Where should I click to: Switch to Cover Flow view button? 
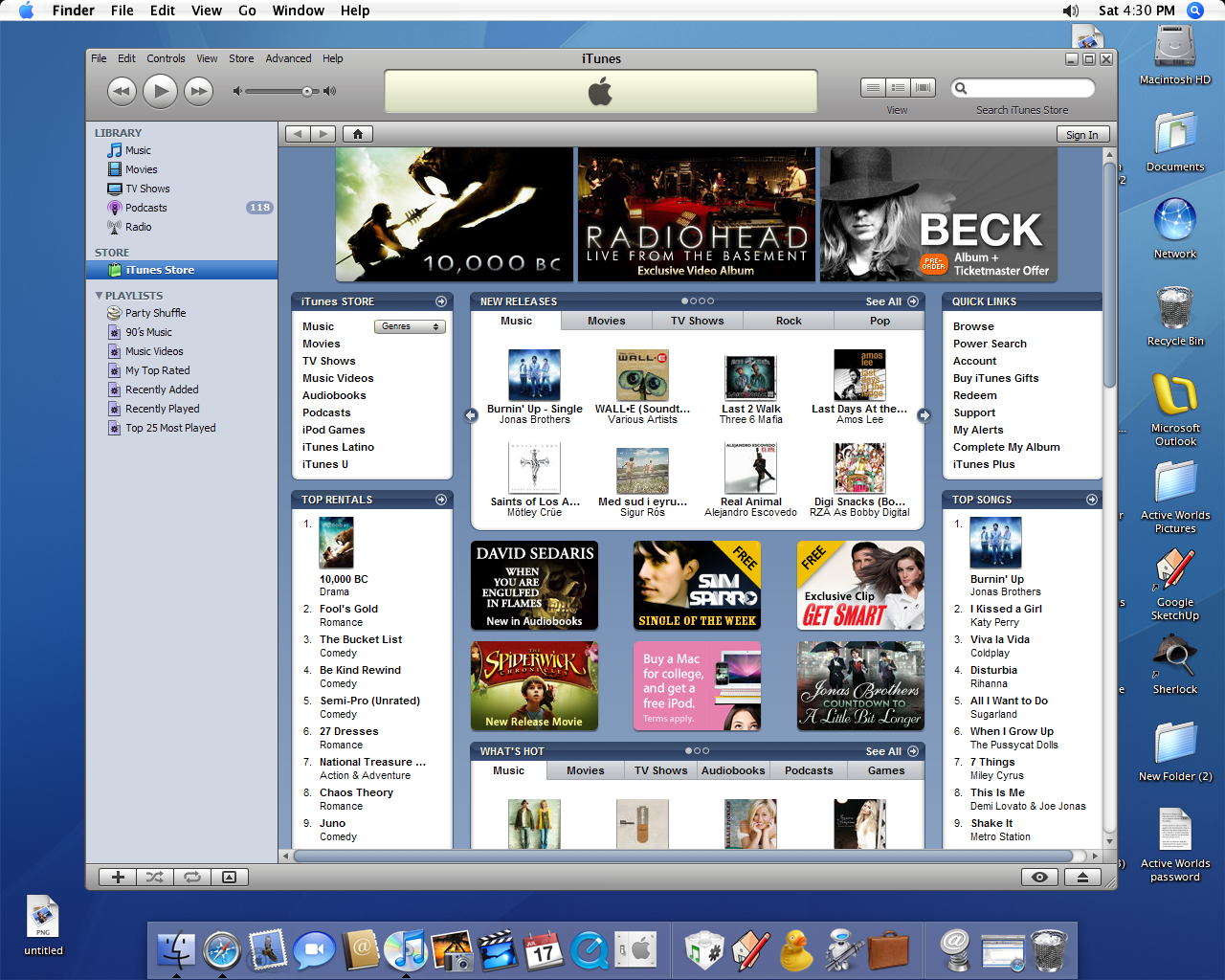(x=923, y=87)
